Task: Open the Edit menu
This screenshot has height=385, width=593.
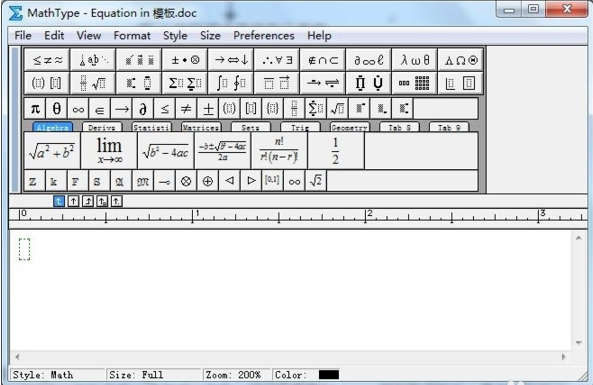Action: click(54, 36)
